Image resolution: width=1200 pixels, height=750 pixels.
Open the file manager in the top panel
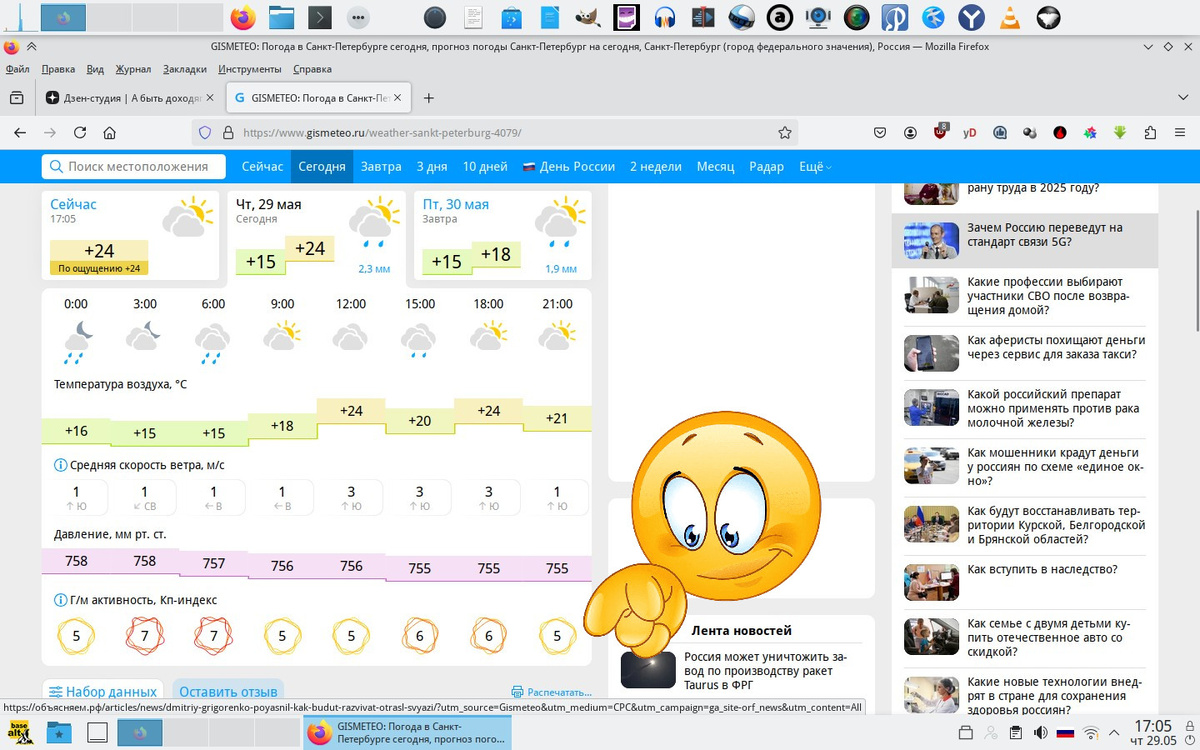pyautogui.click(x=282, y=17)
